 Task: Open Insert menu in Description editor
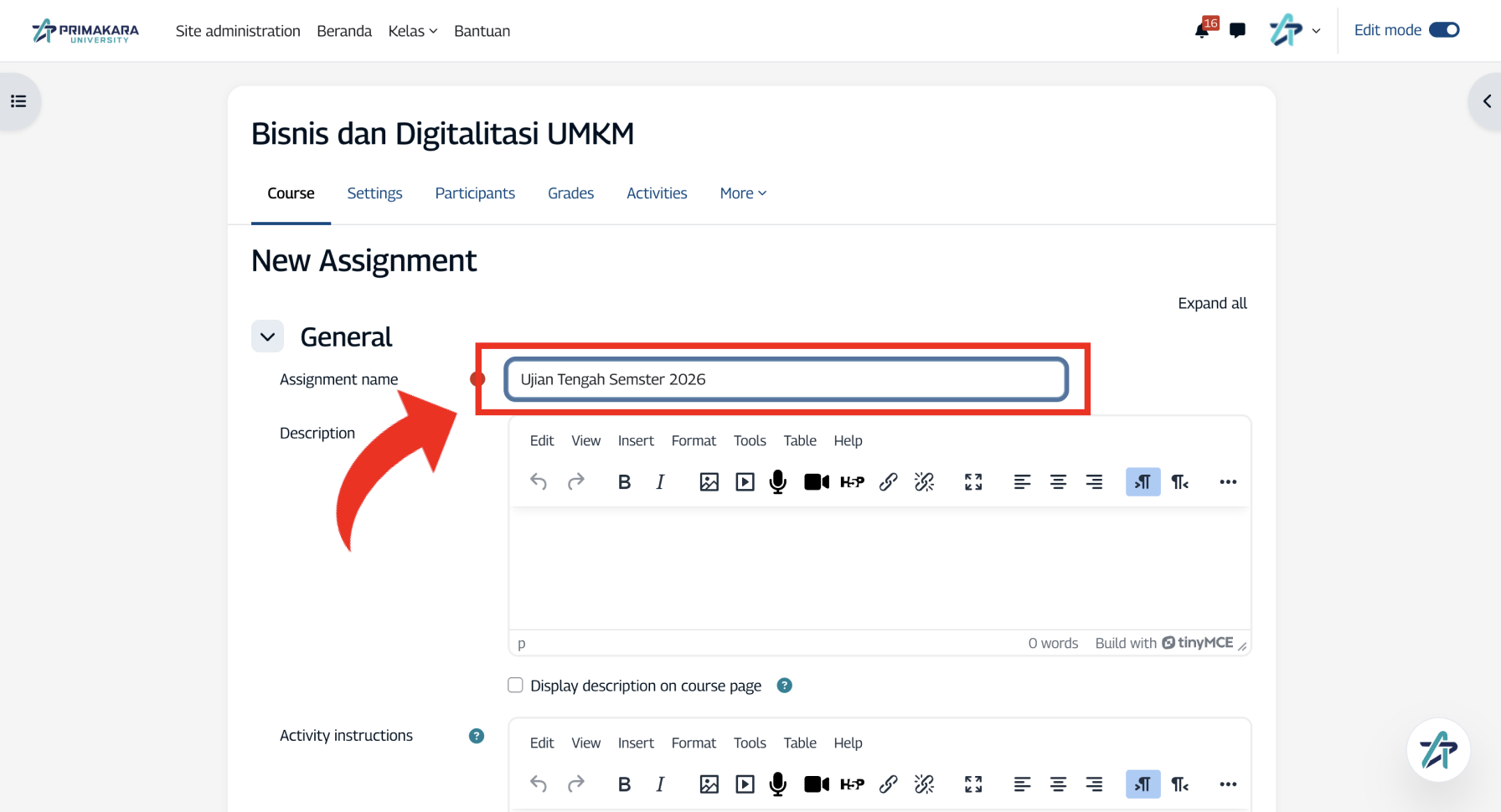(x=636, y=440)
